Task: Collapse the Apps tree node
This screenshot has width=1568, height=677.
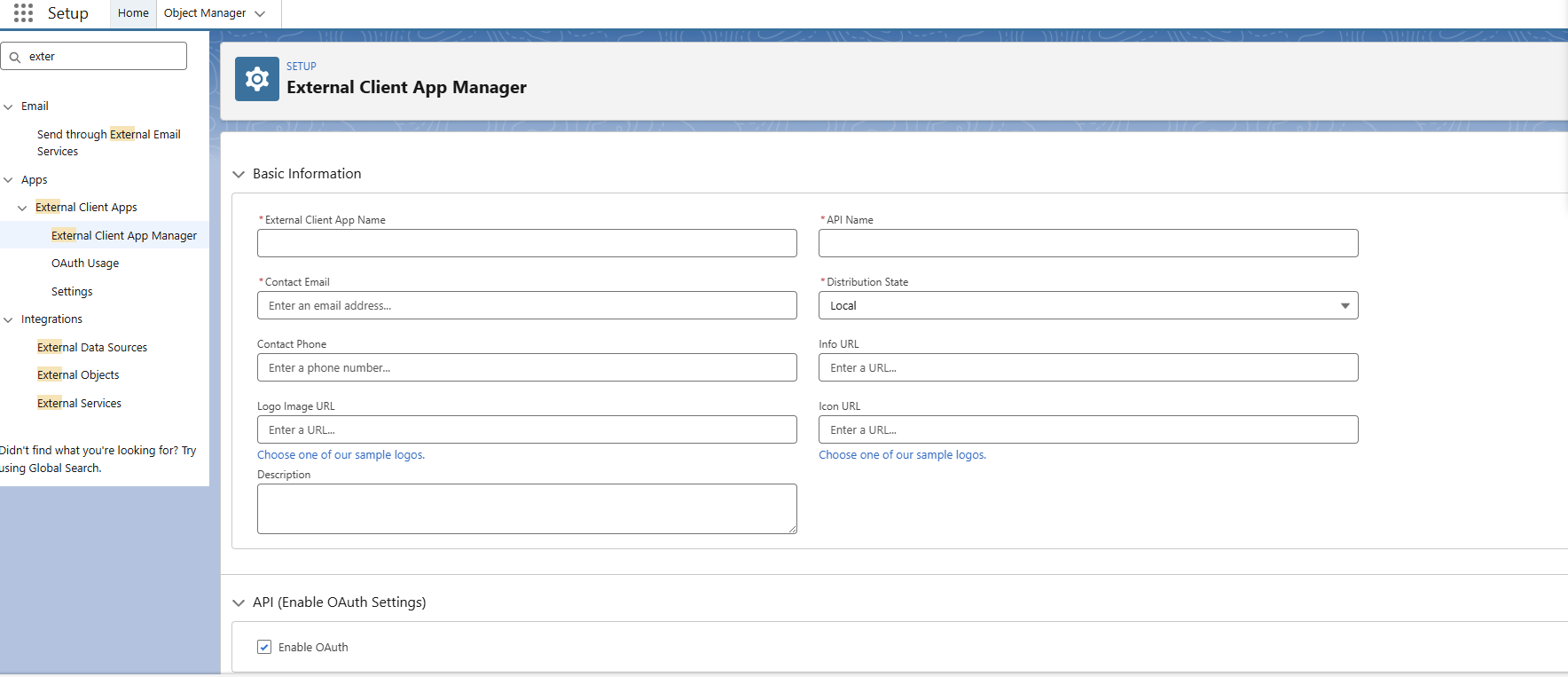Action: (8, 180)
